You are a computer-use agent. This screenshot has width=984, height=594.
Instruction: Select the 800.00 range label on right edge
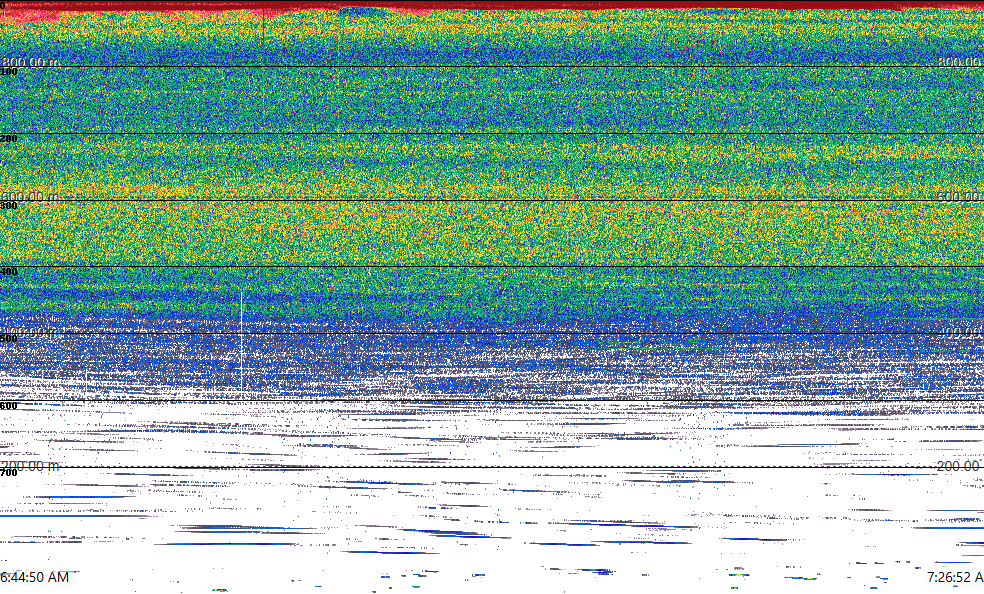(x=960, y=61)
